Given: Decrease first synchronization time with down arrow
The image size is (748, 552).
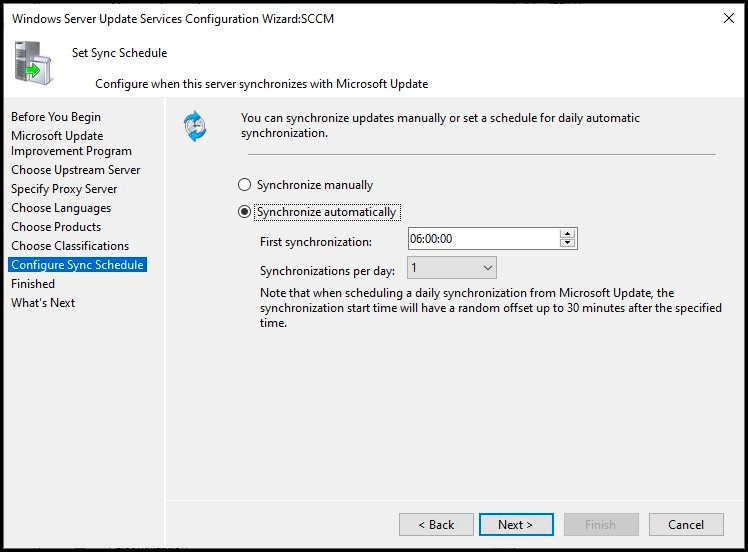Looking at the screenshot, I should 567,243.
